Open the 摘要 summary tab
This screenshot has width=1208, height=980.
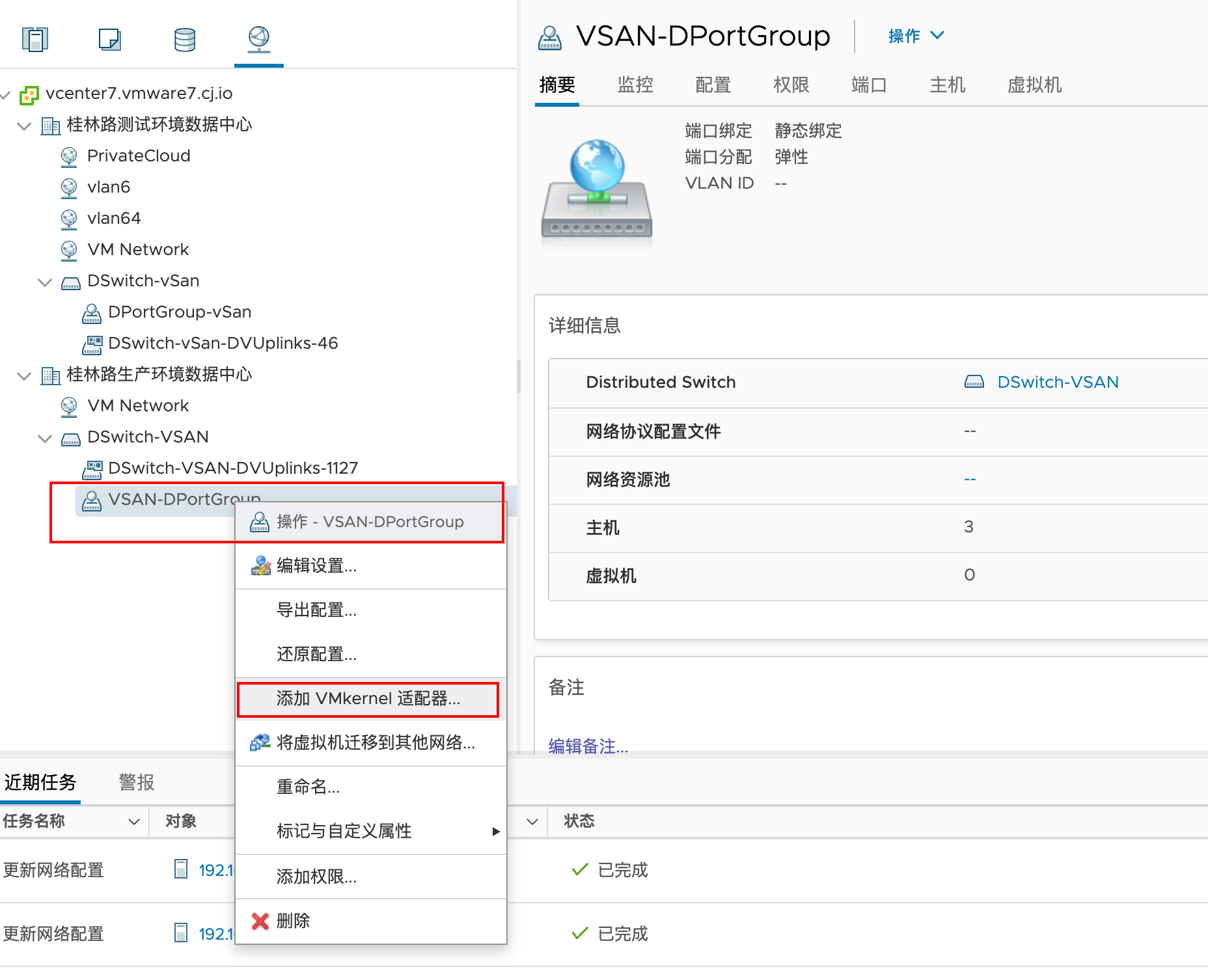(x=557, y=85)
